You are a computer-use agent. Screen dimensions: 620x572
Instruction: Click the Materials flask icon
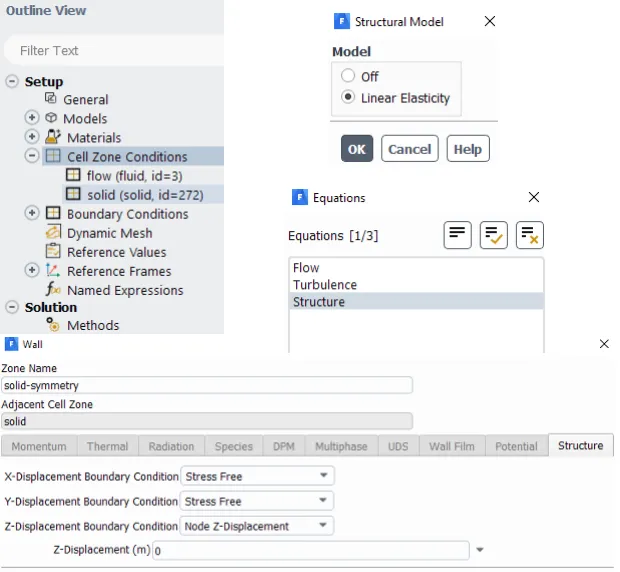[53, 136]
